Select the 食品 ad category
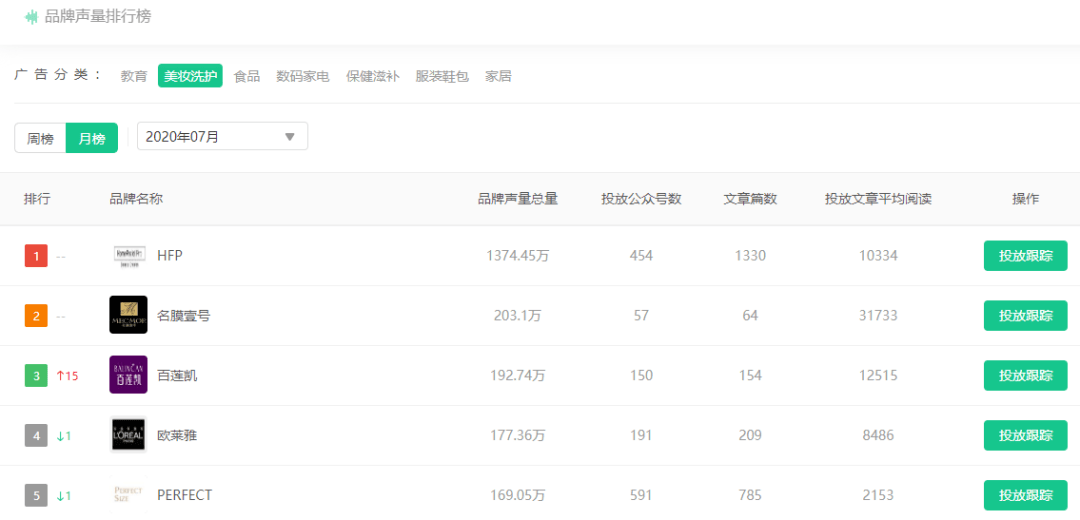This screenshot has width=1080, height=520. pos(247,76)
